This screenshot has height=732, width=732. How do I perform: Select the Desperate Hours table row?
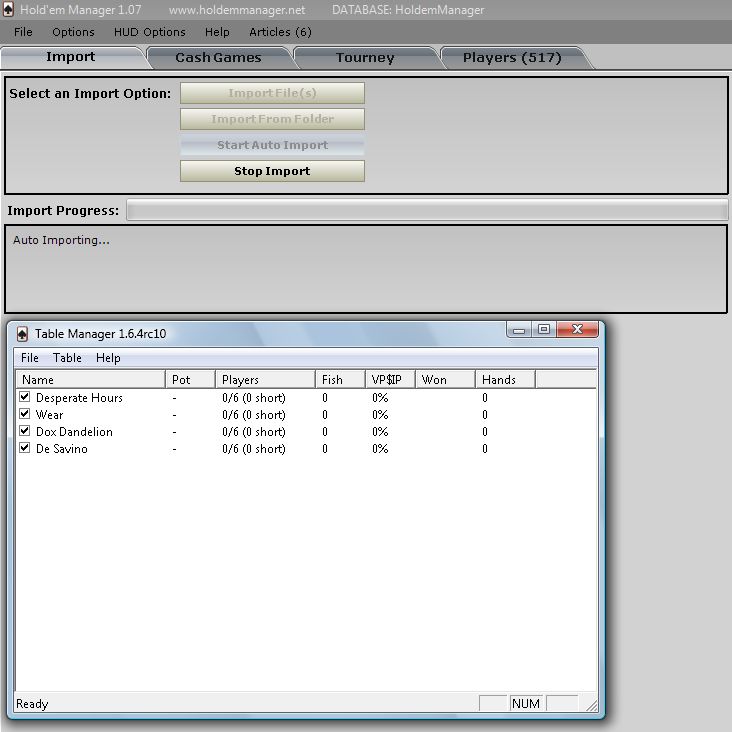click(x=306, y=398)
